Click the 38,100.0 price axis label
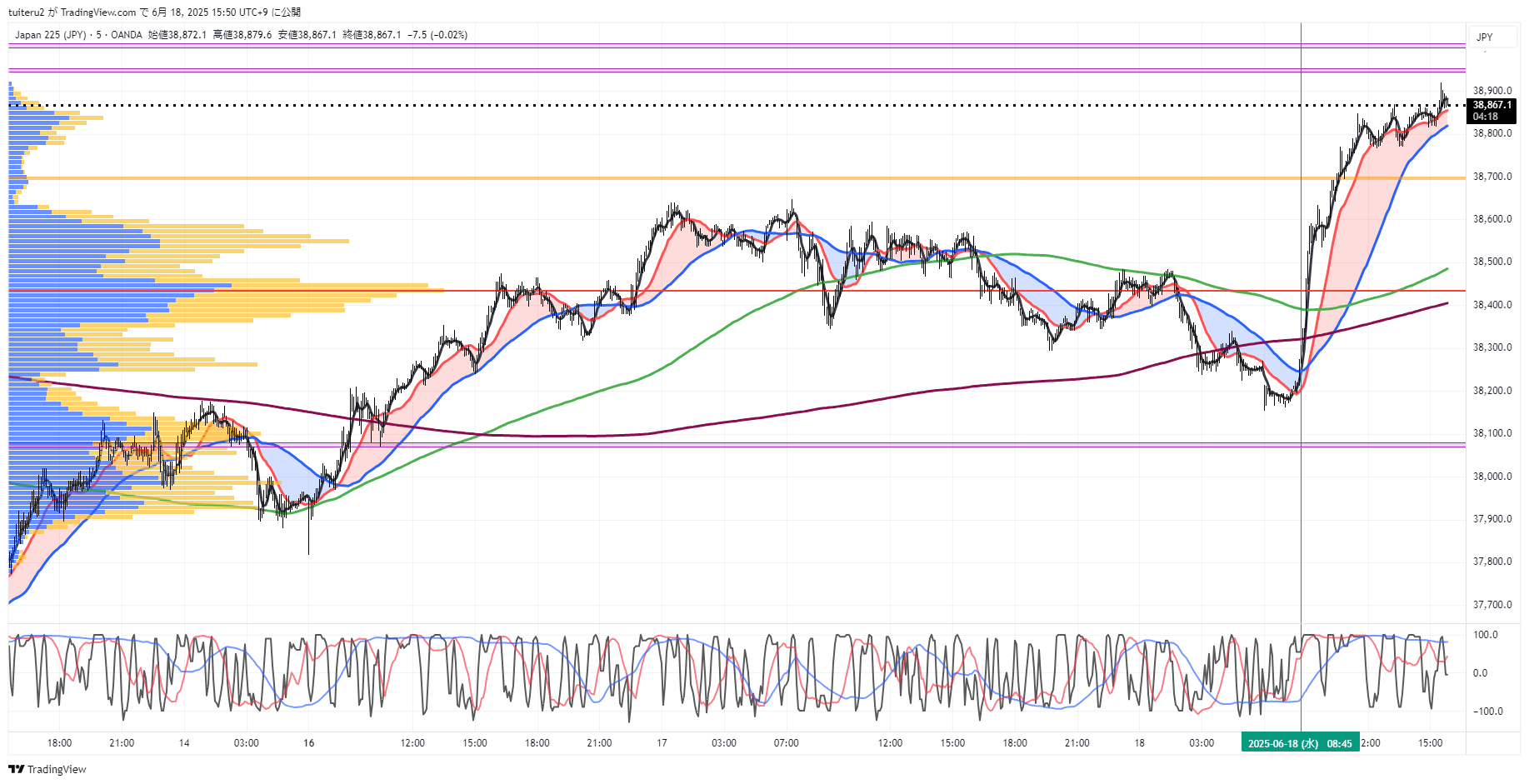The width and height of the screenshot is (1529, 784). pyautogui.click(x=1492, y=433)
